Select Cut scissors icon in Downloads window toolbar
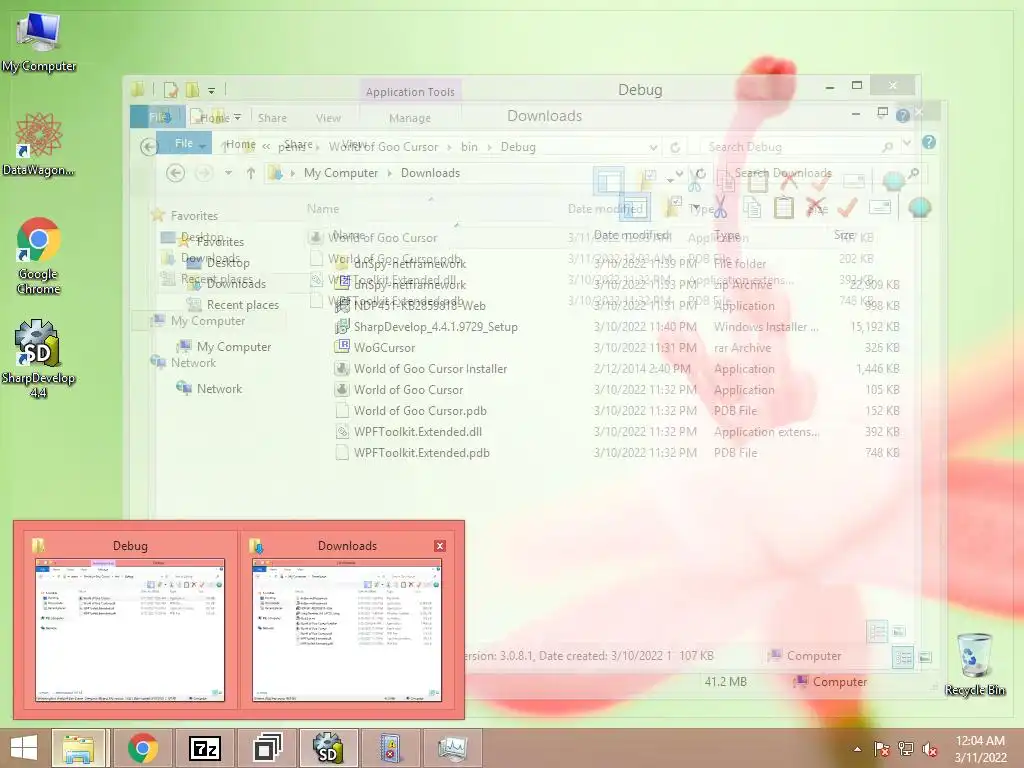1024x768 pixels. [720, 208]
